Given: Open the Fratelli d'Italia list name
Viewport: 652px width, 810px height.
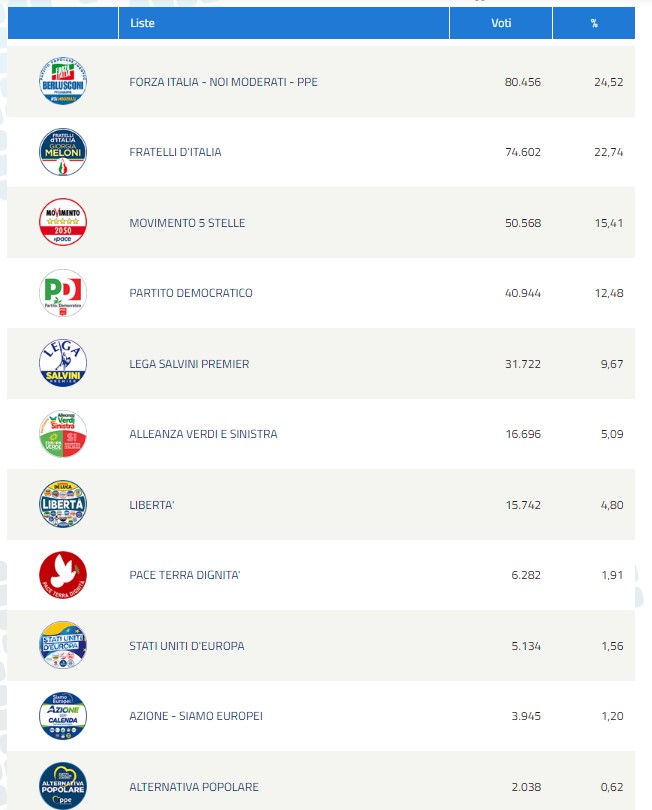Looking at the screenshot, I should tap(175, 152).
